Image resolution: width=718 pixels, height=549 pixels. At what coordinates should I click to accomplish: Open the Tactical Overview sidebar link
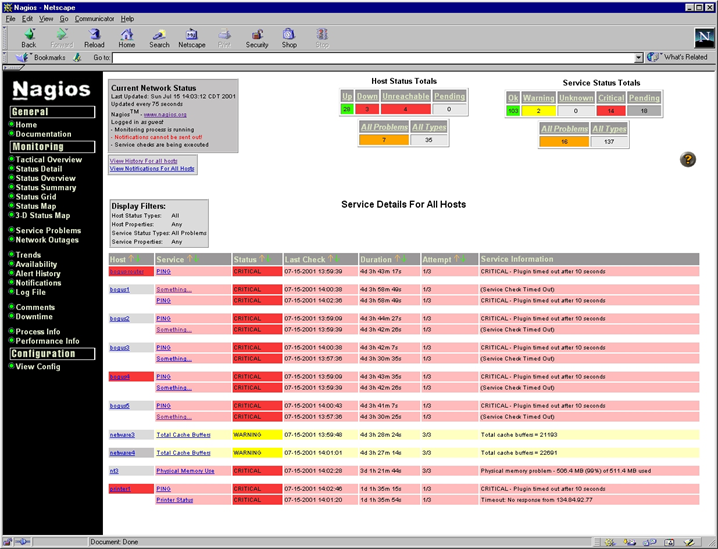pyautogui.click(x=48, y=159)
